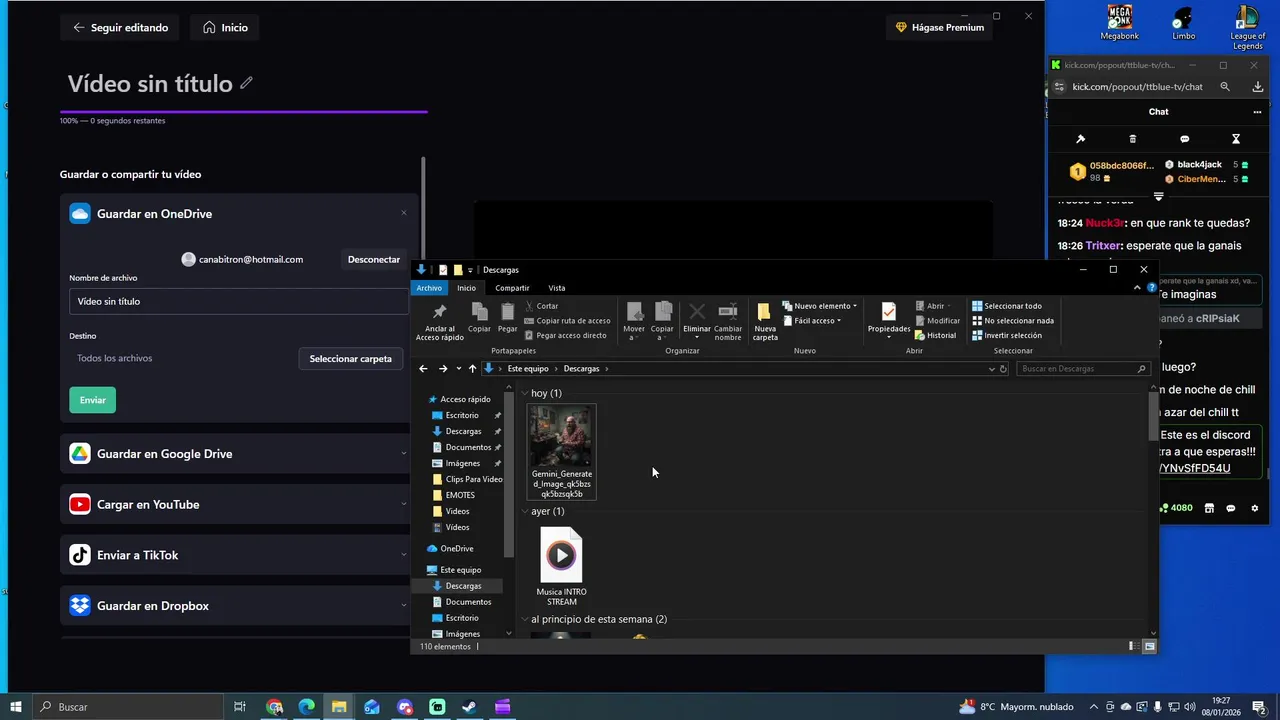Click Pegar acceso directo
This screenshot has height=720, width=1280.
tap(565, 336)
